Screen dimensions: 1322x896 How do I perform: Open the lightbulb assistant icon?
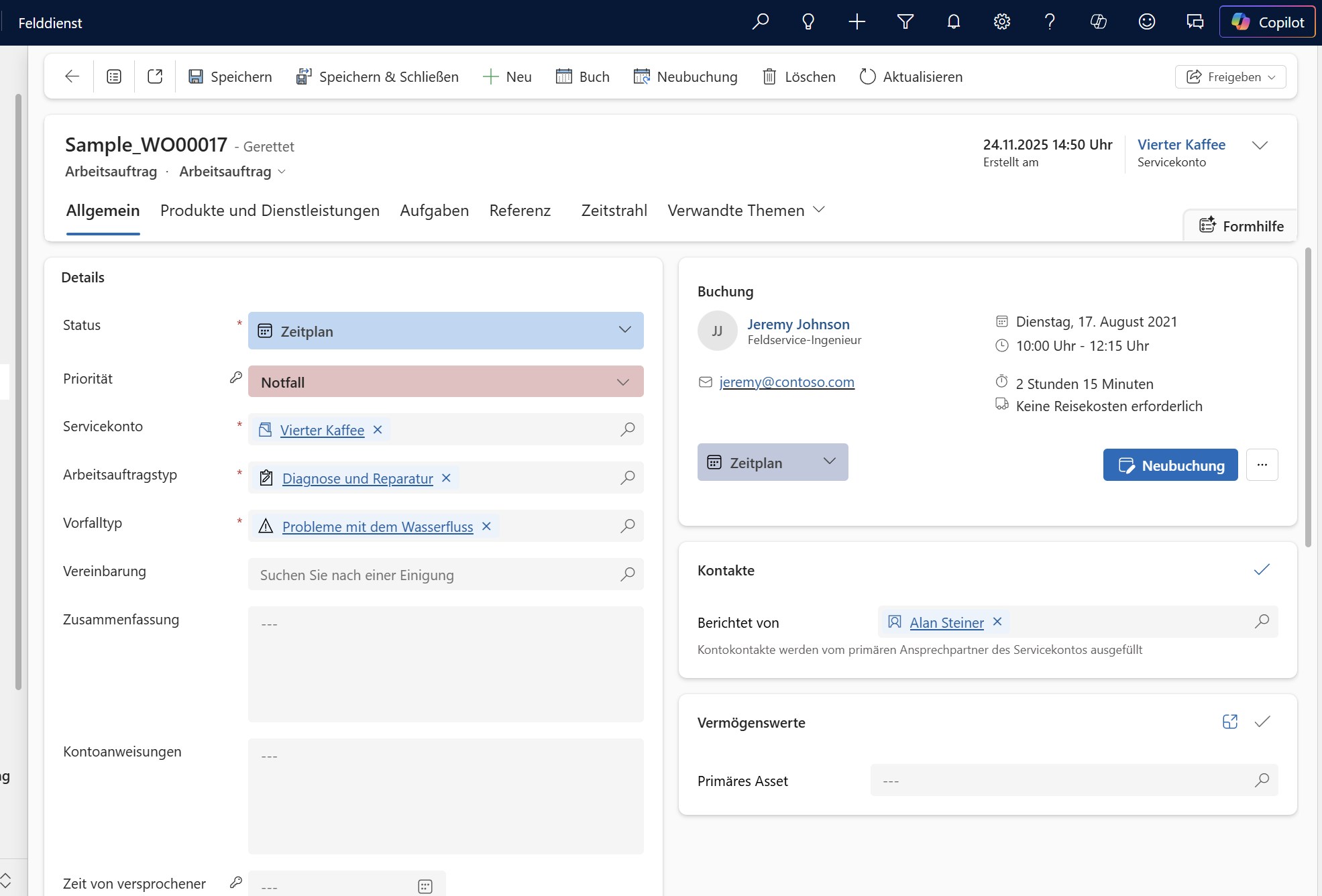(808, 22)
